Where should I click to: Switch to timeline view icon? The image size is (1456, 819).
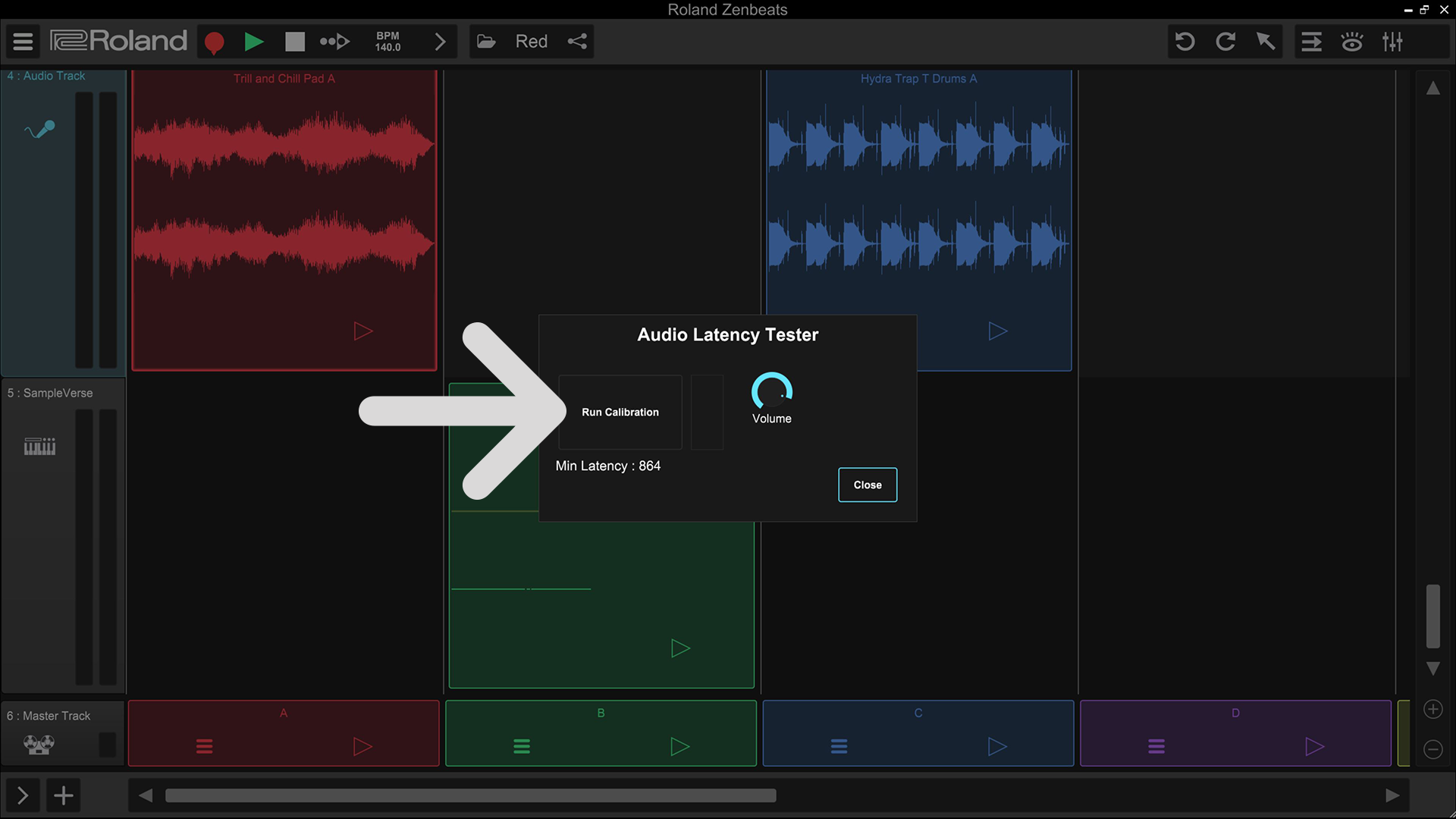pyautogui.click(x=1312, y=42)
